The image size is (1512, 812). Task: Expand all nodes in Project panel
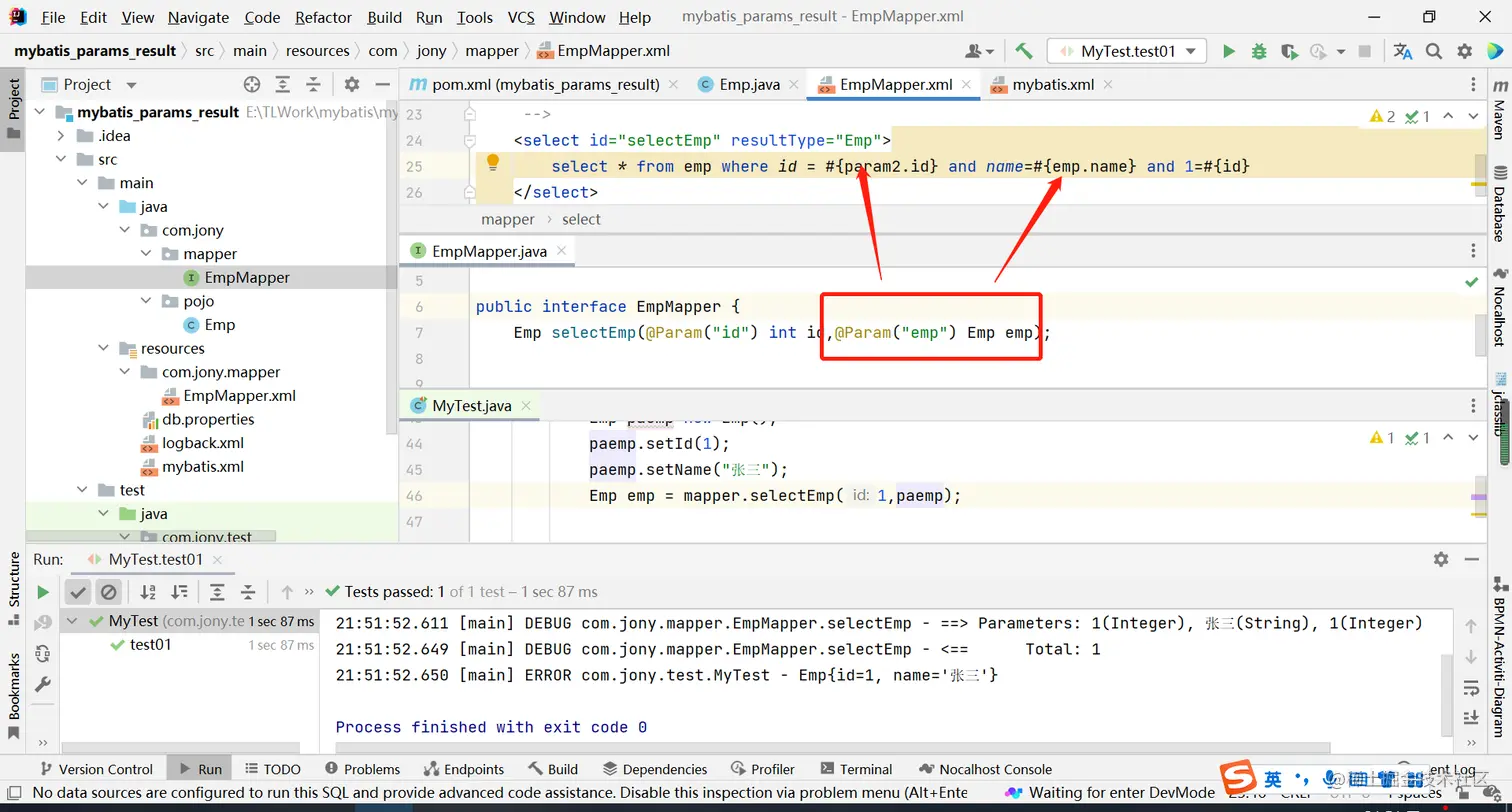283,85
